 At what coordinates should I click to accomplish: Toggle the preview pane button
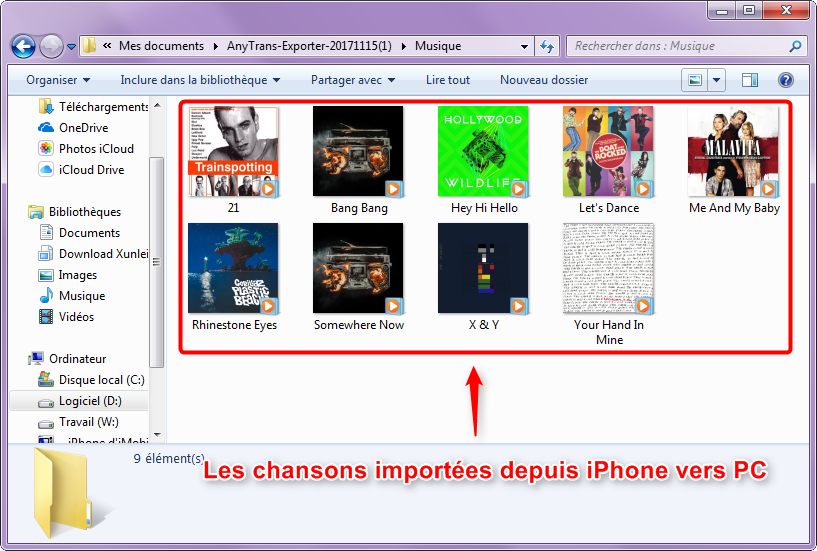pyautogui.click(x=750, y=80)
